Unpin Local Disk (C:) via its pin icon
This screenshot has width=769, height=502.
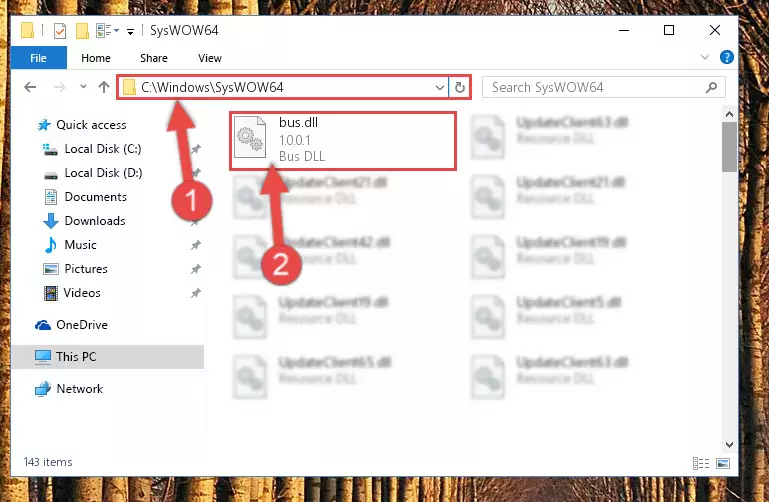click(196, 149)
